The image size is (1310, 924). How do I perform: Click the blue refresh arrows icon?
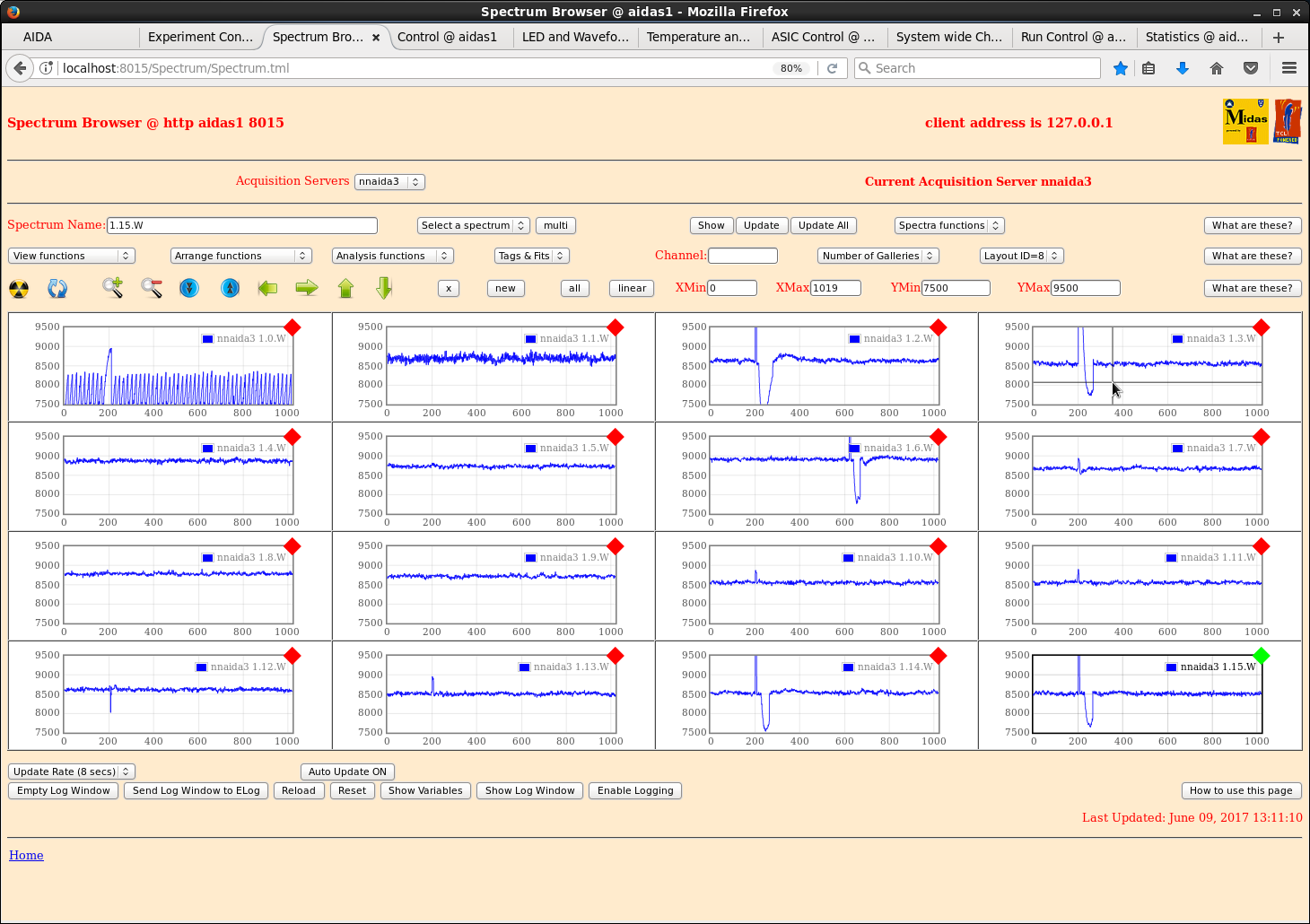[x=57, y=289]
